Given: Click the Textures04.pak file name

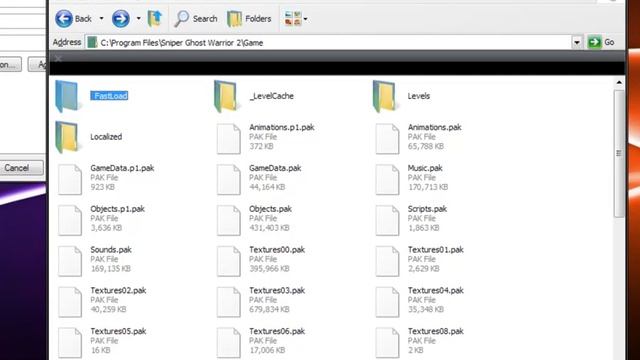Looking at the screenshot, I should pos(436,291).
